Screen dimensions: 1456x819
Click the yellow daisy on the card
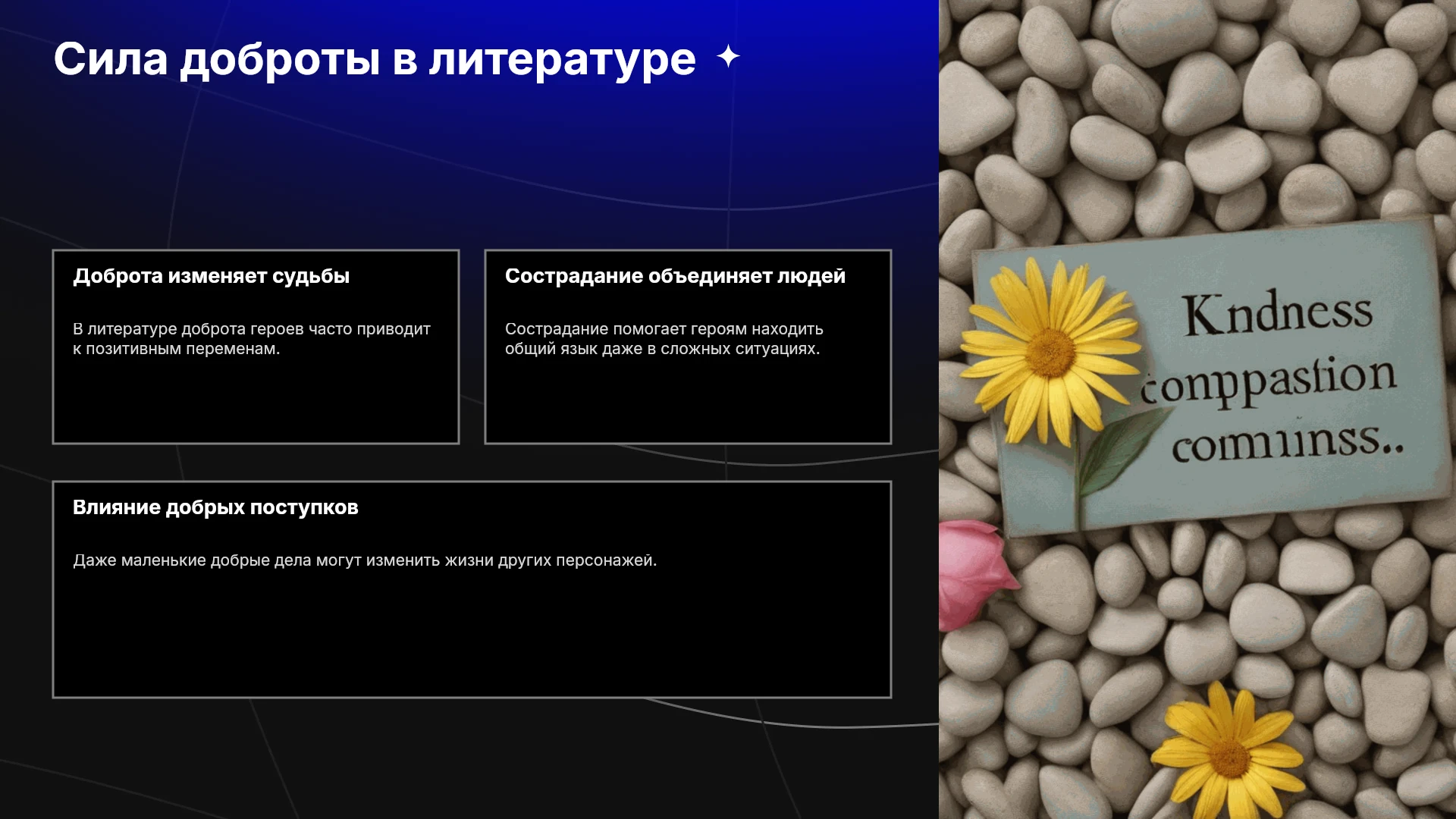(x=1050, y=350)
